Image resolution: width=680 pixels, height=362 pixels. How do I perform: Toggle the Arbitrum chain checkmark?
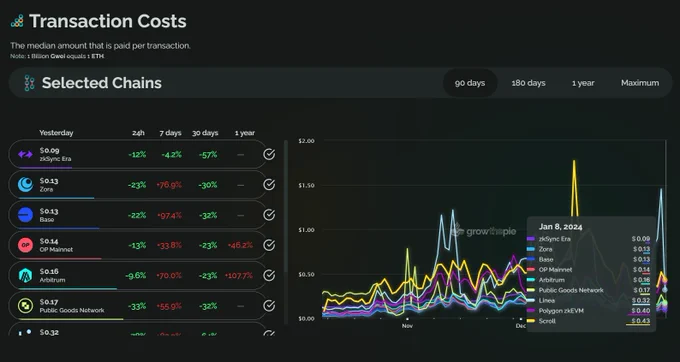click(269, 275)
